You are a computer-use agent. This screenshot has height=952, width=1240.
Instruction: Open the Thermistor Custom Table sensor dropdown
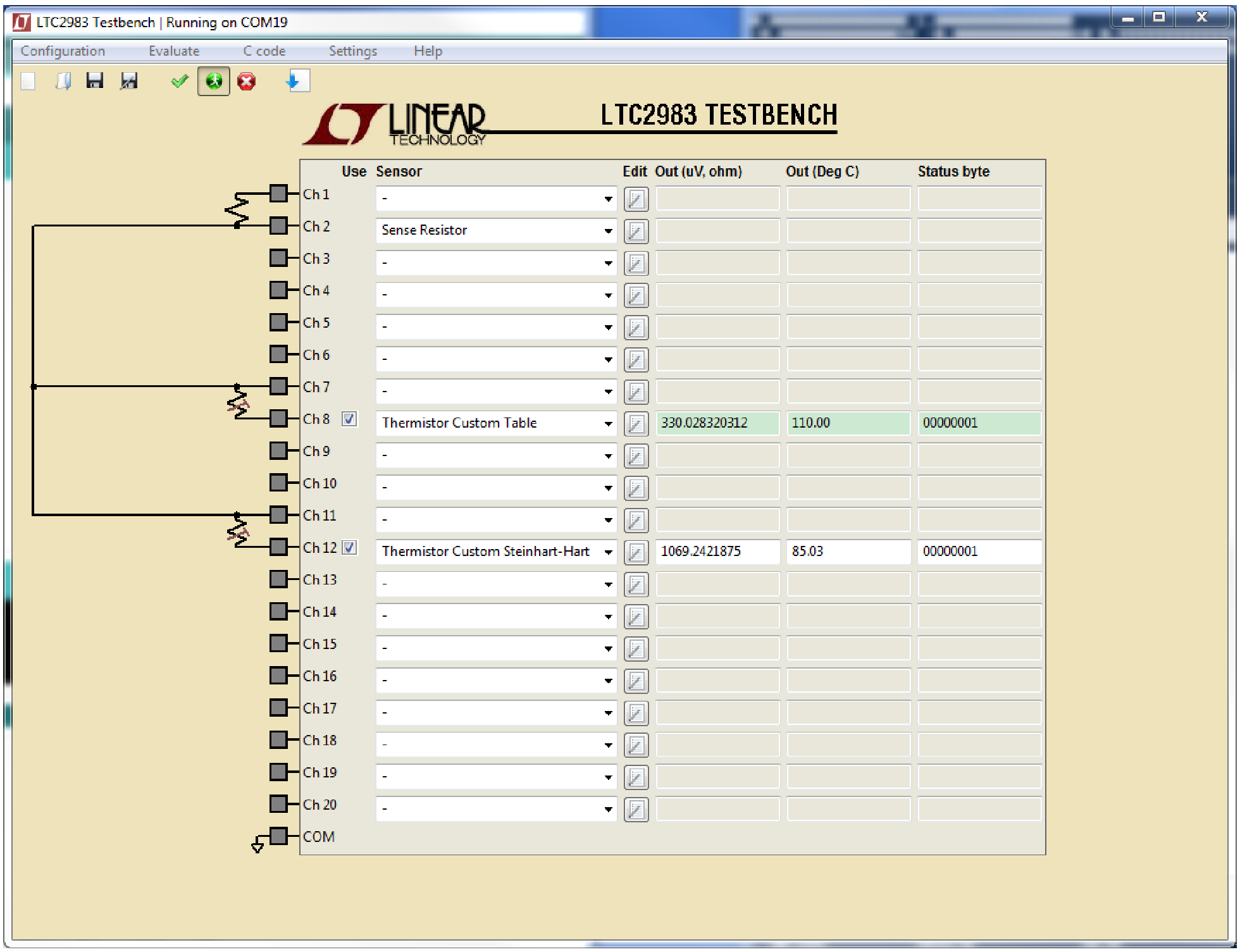tap(607, 424)
